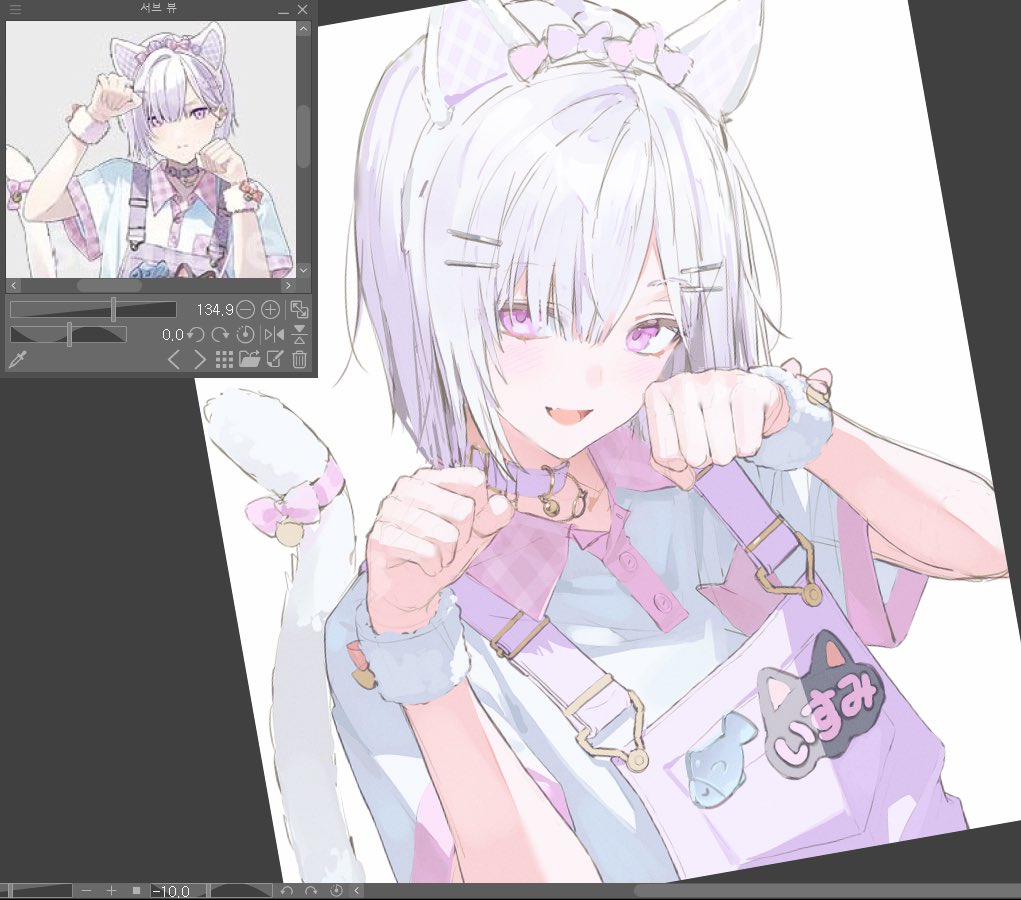The width and height of the screenshot is (1021, 900).
Task: Zoom out canvas with the status bar minus
Action: tap(87, 891)
